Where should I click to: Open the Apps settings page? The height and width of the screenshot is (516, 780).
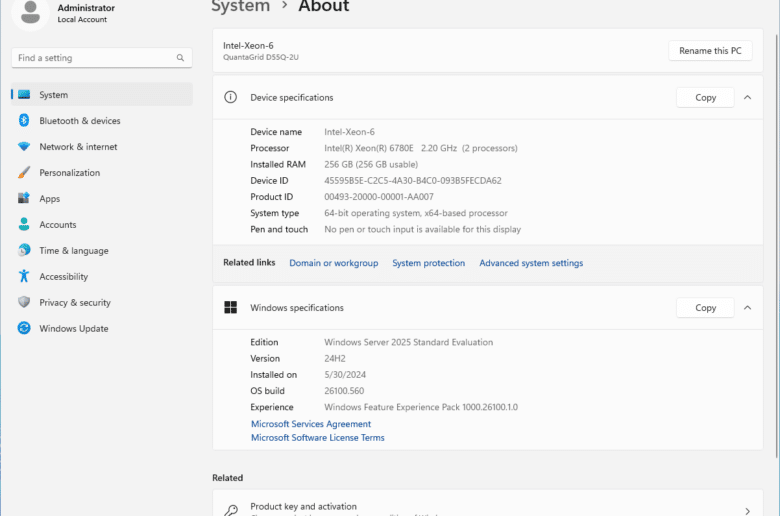(x=102, y=199)
